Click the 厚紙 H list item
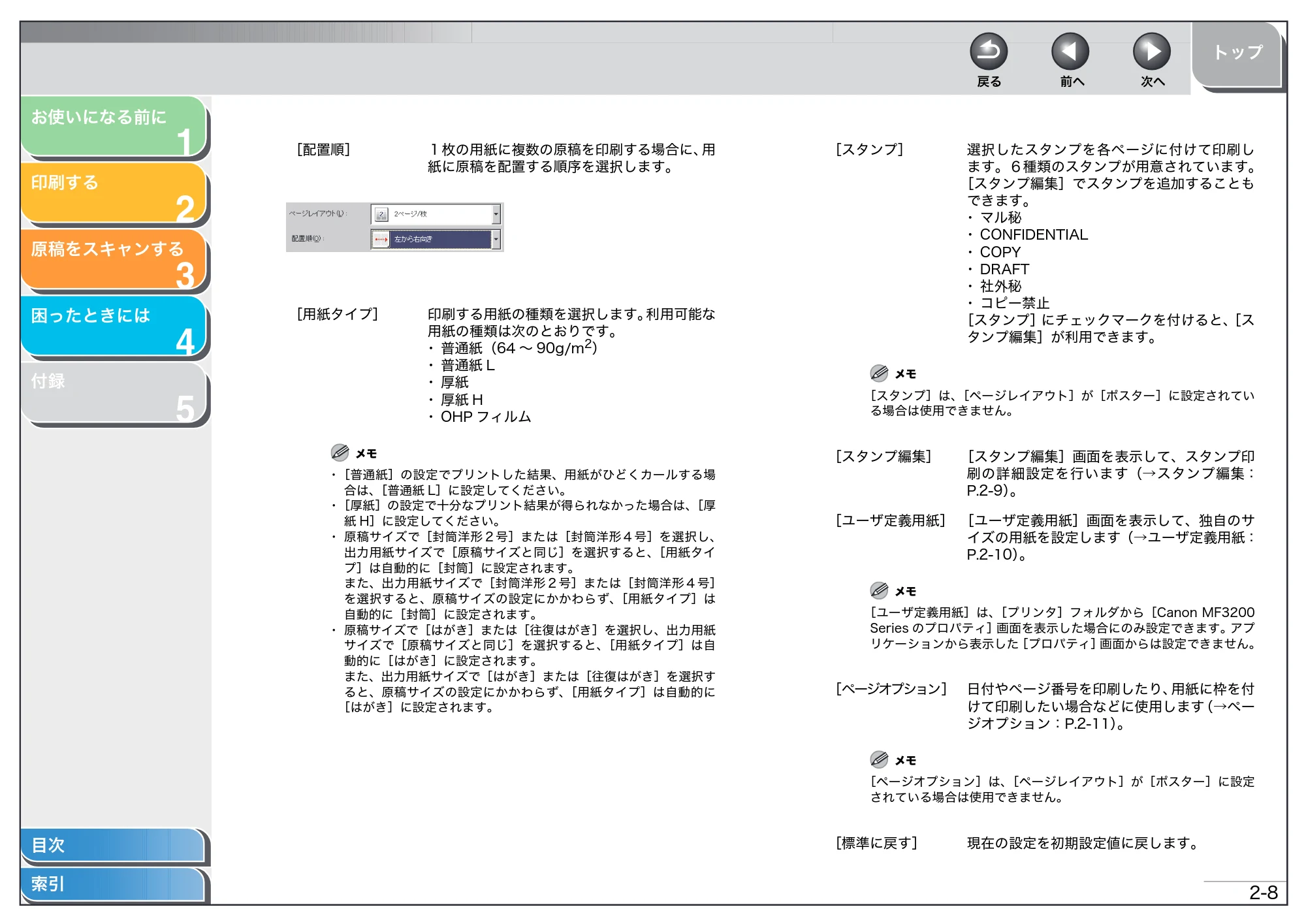The image size is (1306, 924). (x=462, y=400)
